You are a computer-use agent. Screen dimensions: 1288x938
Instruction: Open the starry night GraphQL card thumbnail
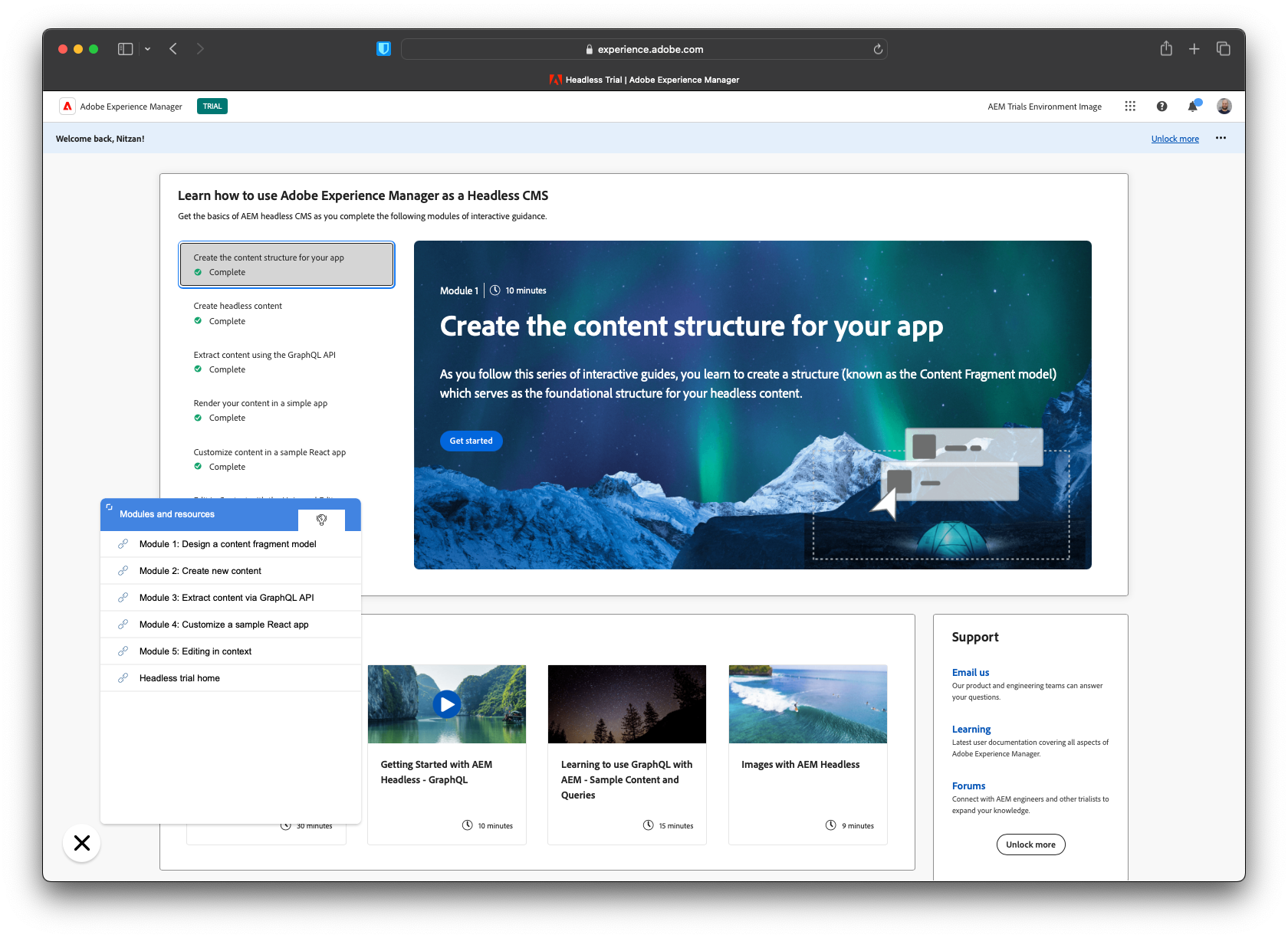[x=627, y=703]
